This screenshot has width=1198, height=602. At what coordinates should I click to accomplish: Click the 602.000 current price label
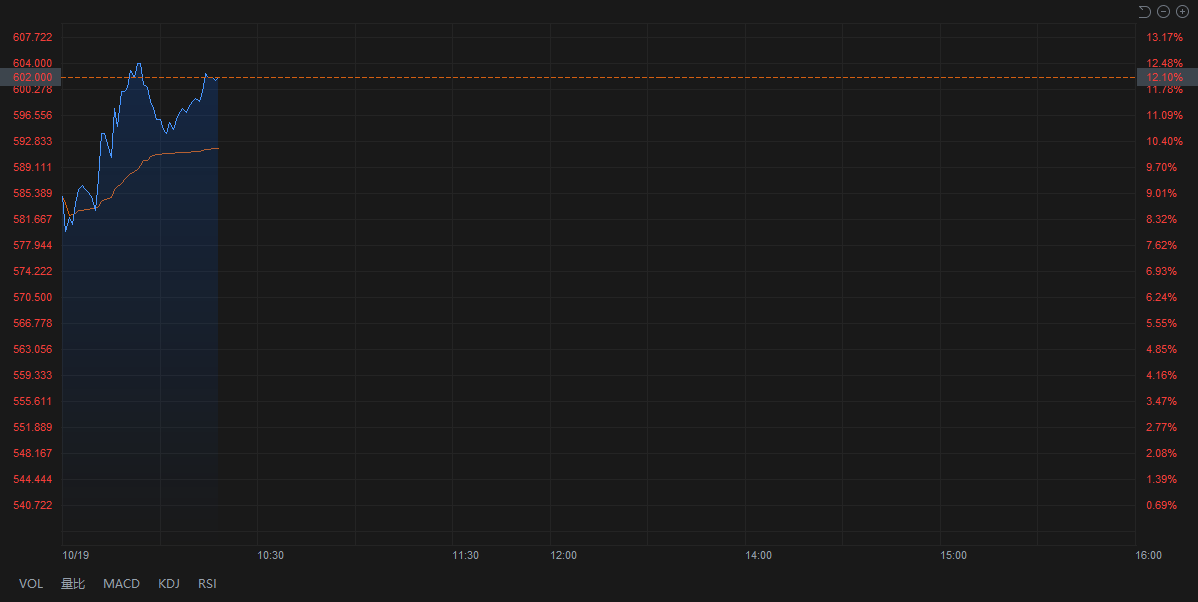pos(31,77)
